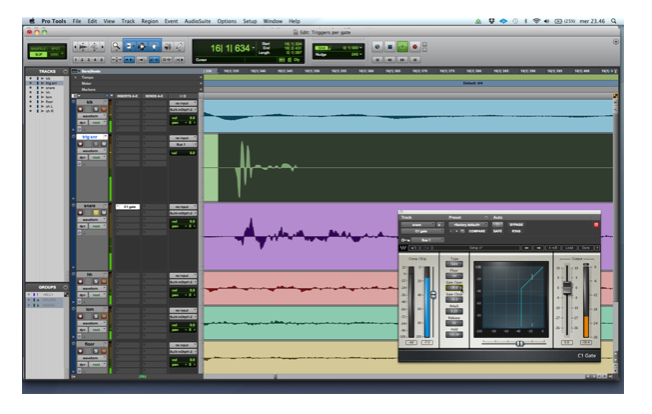
Task: Open the trig snr track view selector
Action: pos(92,150)
